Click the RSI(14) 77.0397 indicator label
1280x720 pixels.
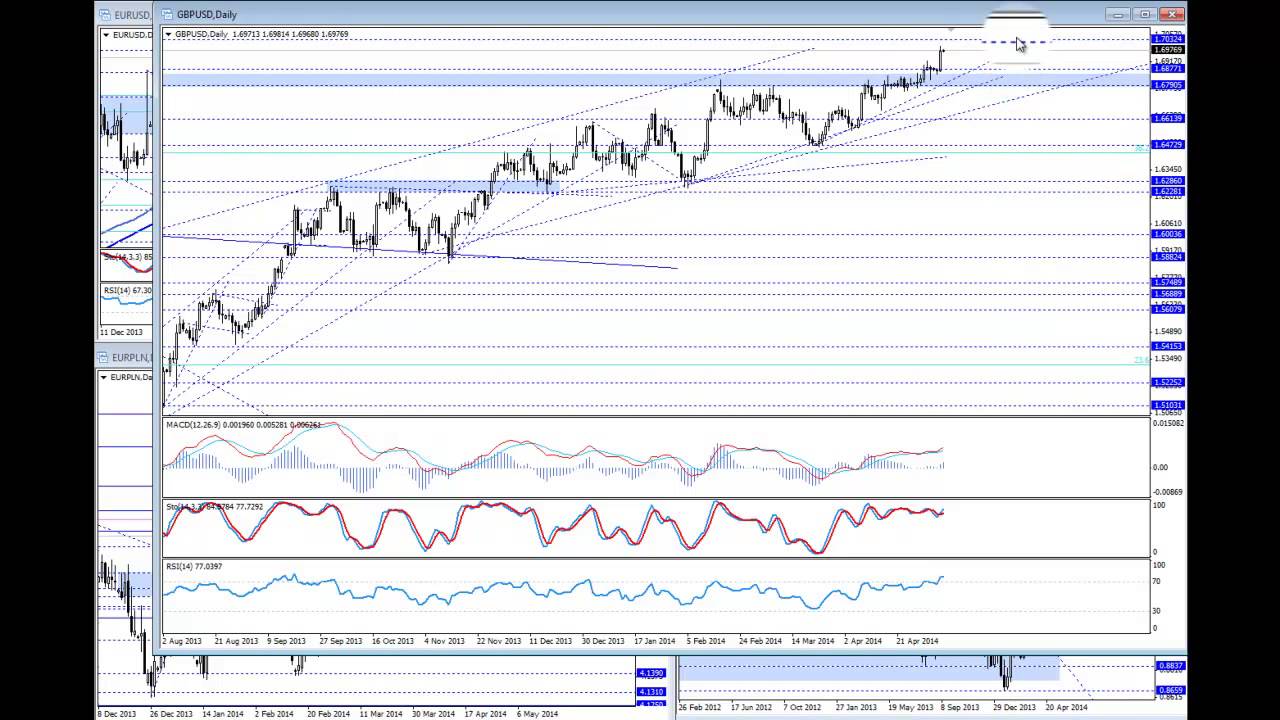[x=194, y=566]
